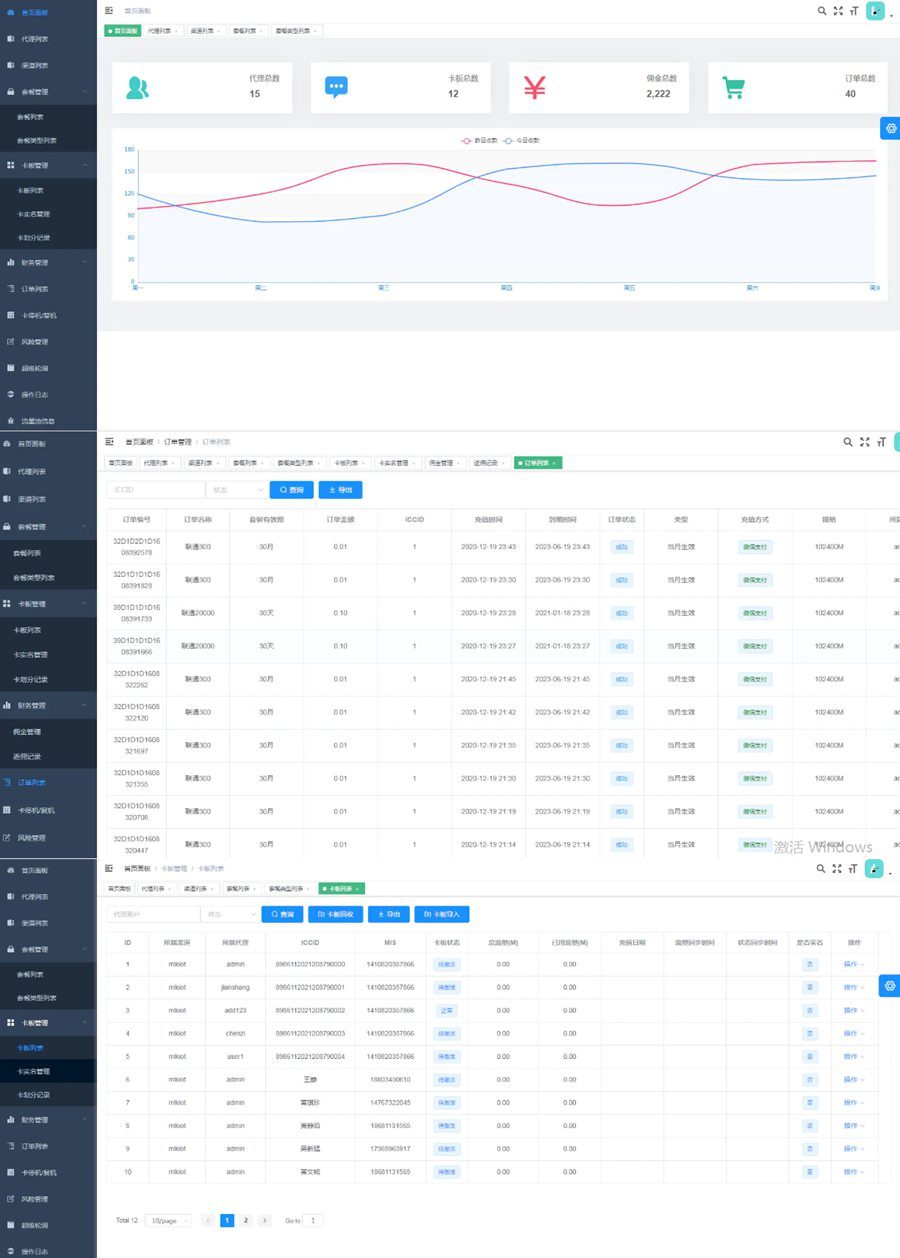Click the green shopping cart icon on 订单总数 card
This screenshot has width=900, height=1258.
pos(734,88)
